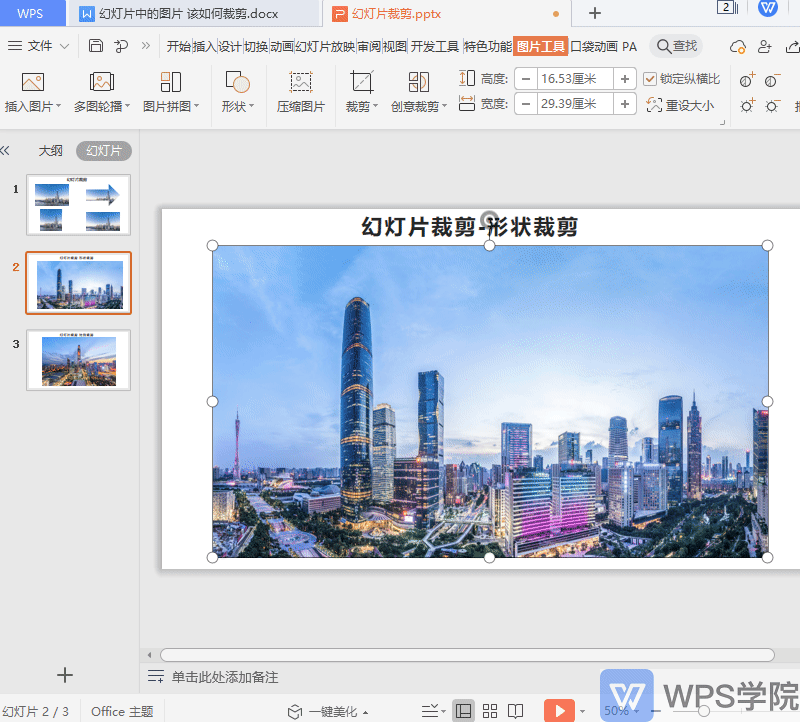Open the Design tab (设计)
This screenshot has width=800, height=722.
tap(231, 47)
